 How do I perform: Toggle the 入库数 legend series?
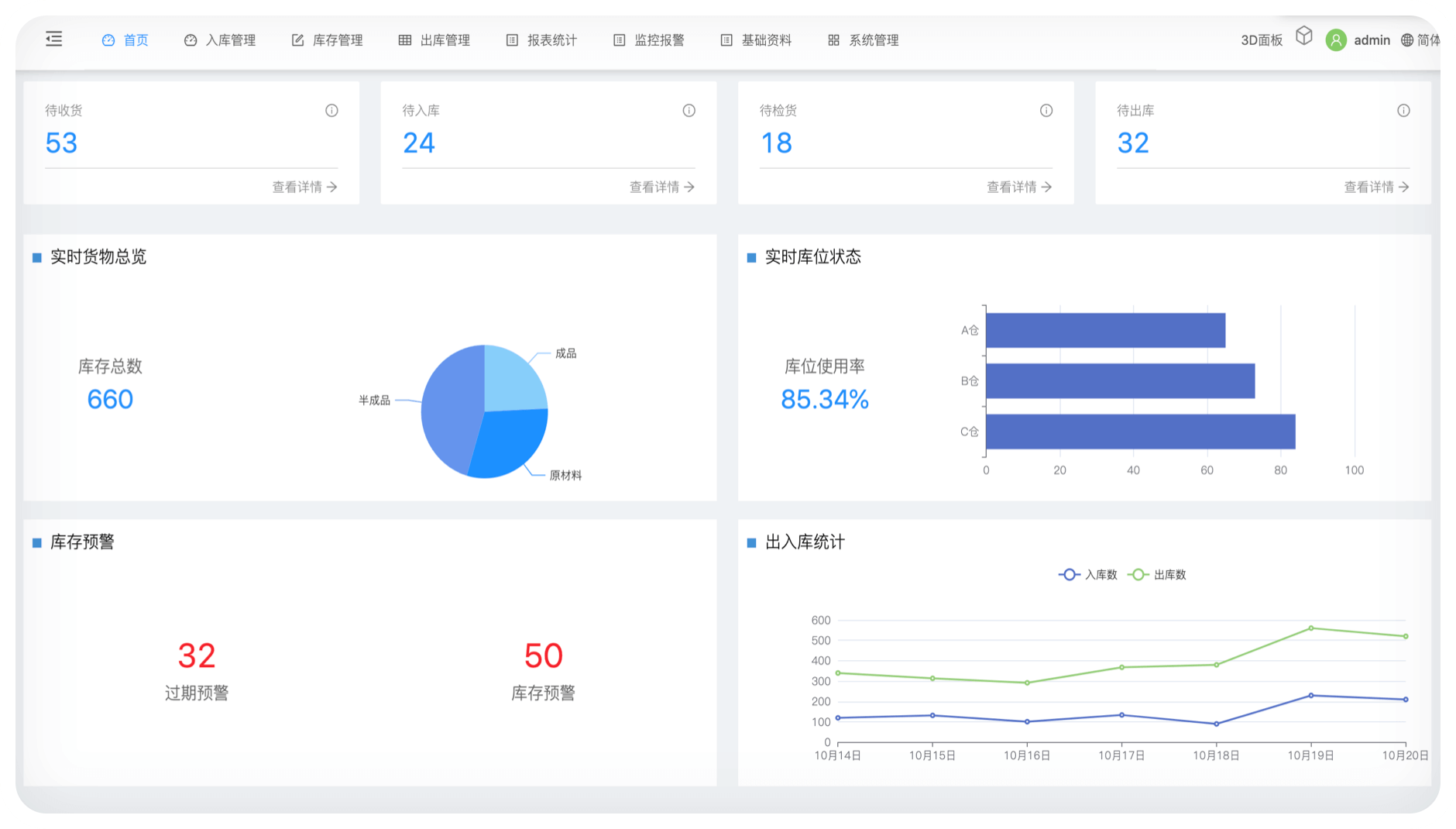point(1088,575)
